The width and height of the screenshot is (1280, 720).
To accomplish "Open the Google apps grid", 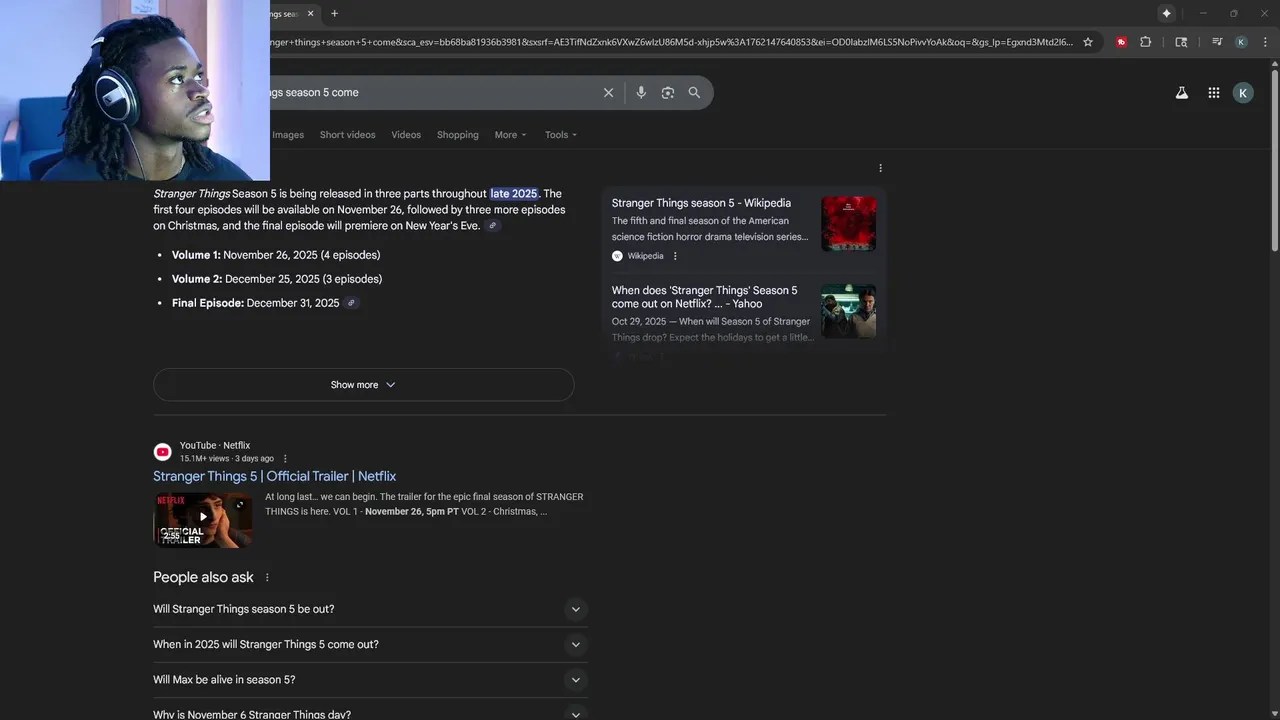I will (x=1213, y=93).
